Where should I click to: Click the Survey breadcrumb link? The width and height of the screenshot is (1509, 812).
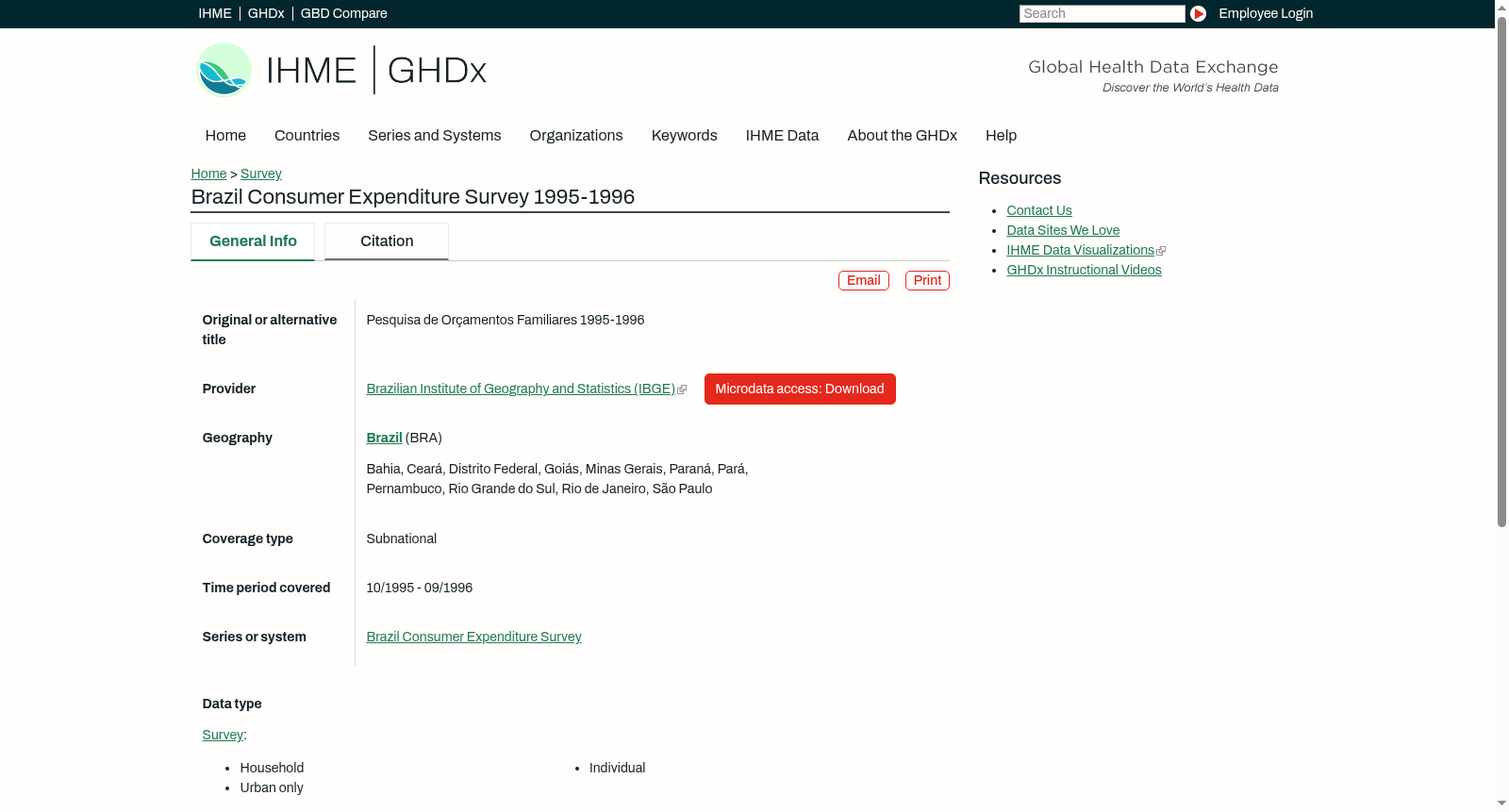tap(261, 174)
